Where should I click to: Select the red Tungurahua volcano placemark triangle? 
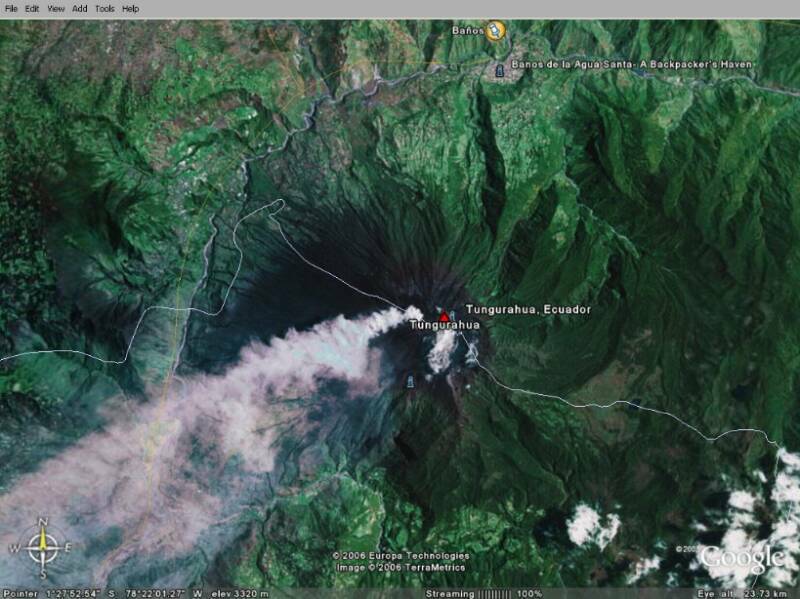(443, 316)
